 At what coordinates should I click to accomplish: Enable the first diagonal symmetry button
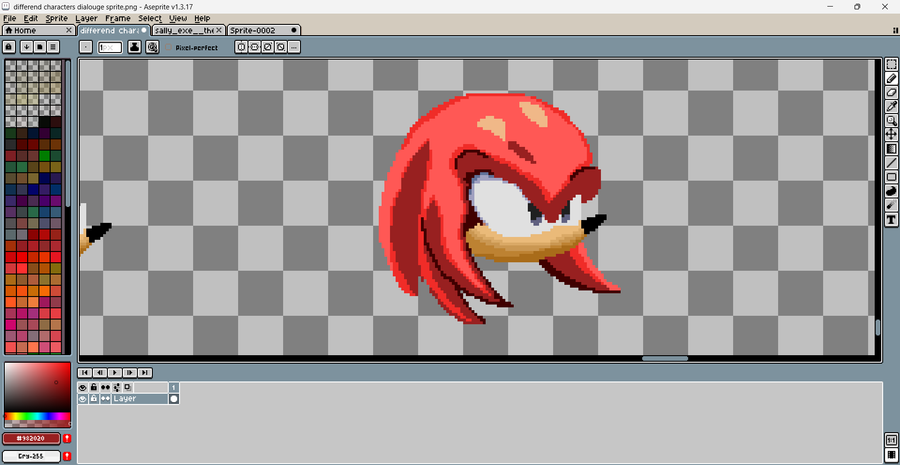tap(267, 47)
